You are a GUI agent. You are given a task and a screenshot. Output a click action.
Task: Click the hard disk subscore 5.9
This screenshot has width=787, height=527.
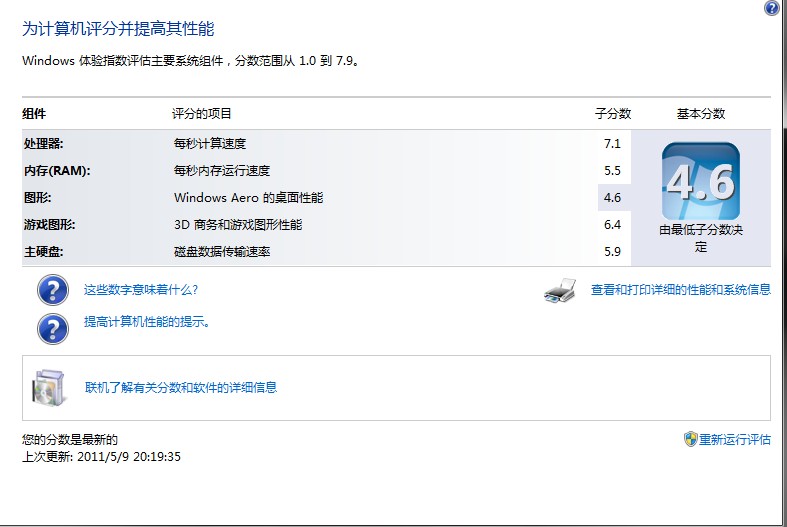[612, 252]
